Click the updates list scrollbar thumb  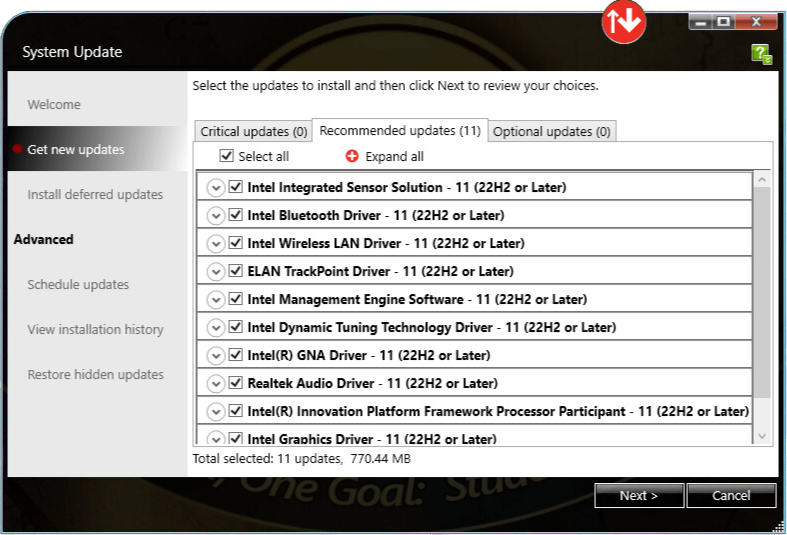pos(762,292)
